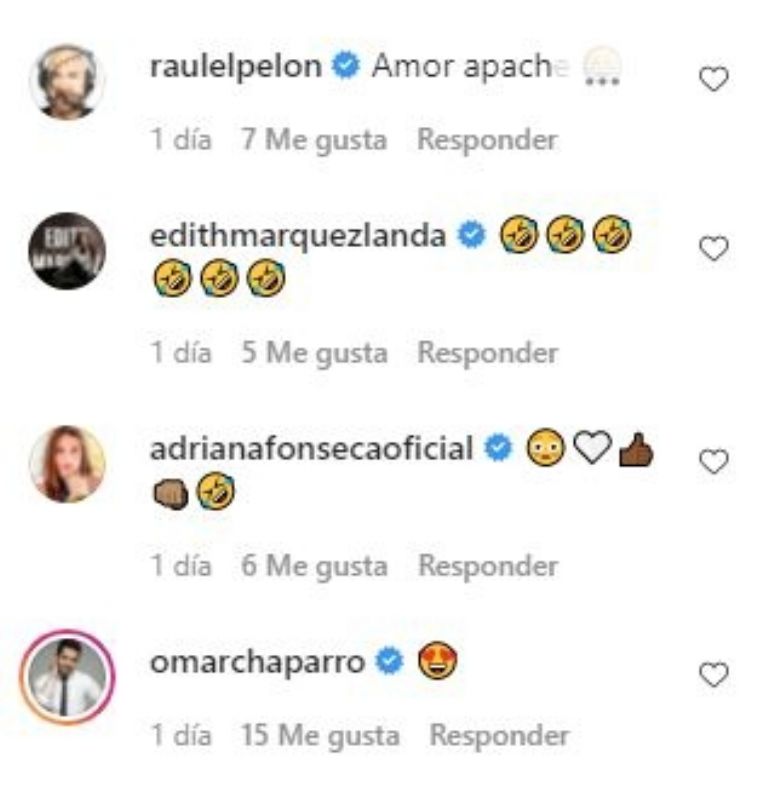
Task: Like adrianafonsecaoficial's comment with heart icon
Action: coord(713,462)
